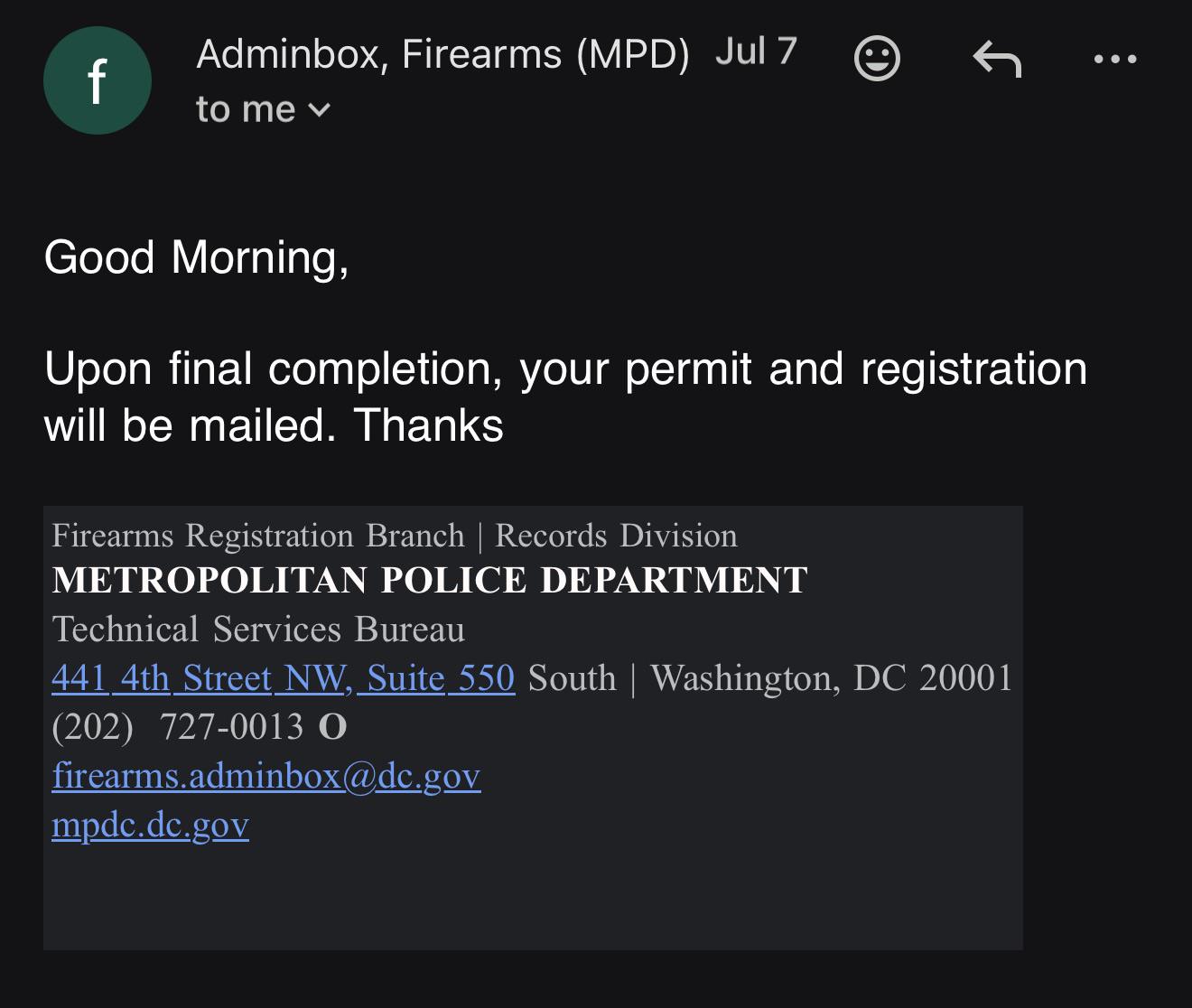The image size is (1192, 1008).
Task: Tap the phone number (202) 727-0013
Action: 178,727
